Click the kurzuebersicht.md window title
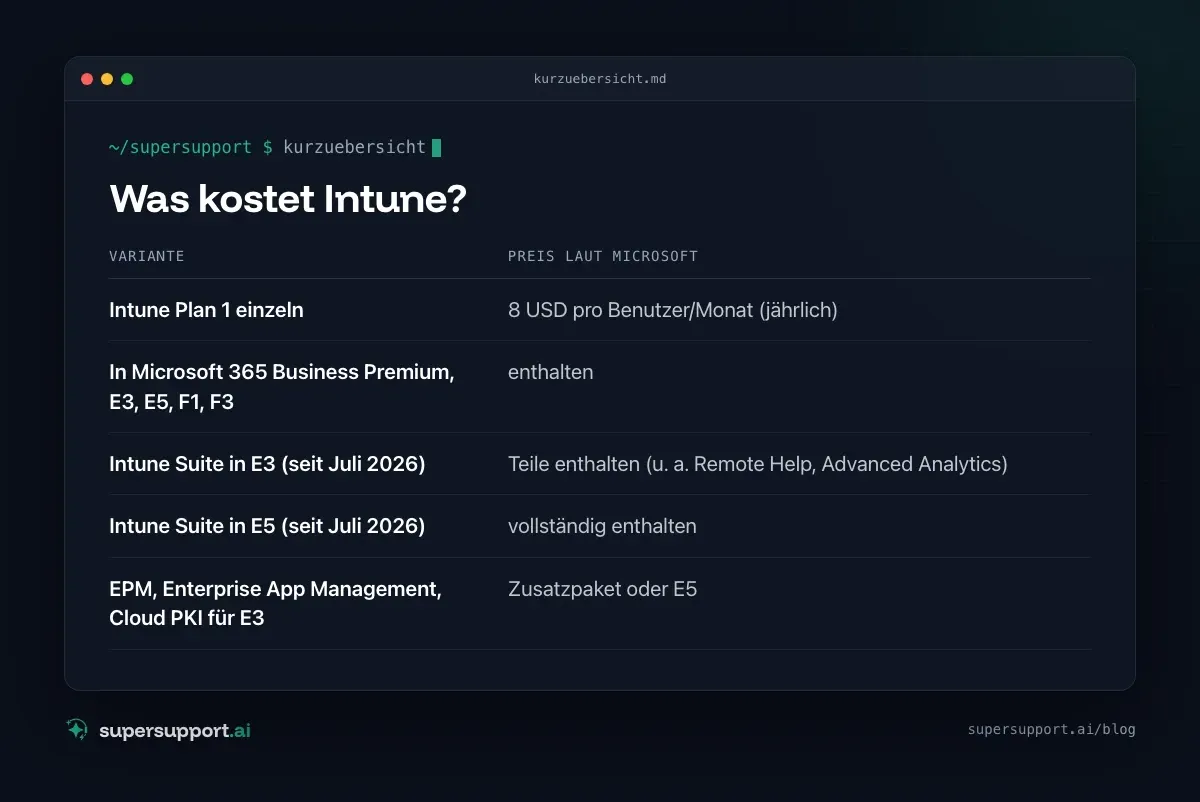This screenshot has height=802, width=1200. click(x=600, y=79)
